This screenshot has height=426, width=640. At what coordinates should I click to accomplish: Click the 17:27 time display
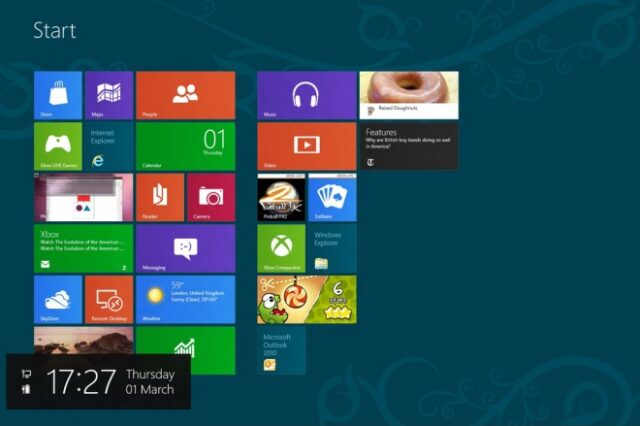pos(81,382)
